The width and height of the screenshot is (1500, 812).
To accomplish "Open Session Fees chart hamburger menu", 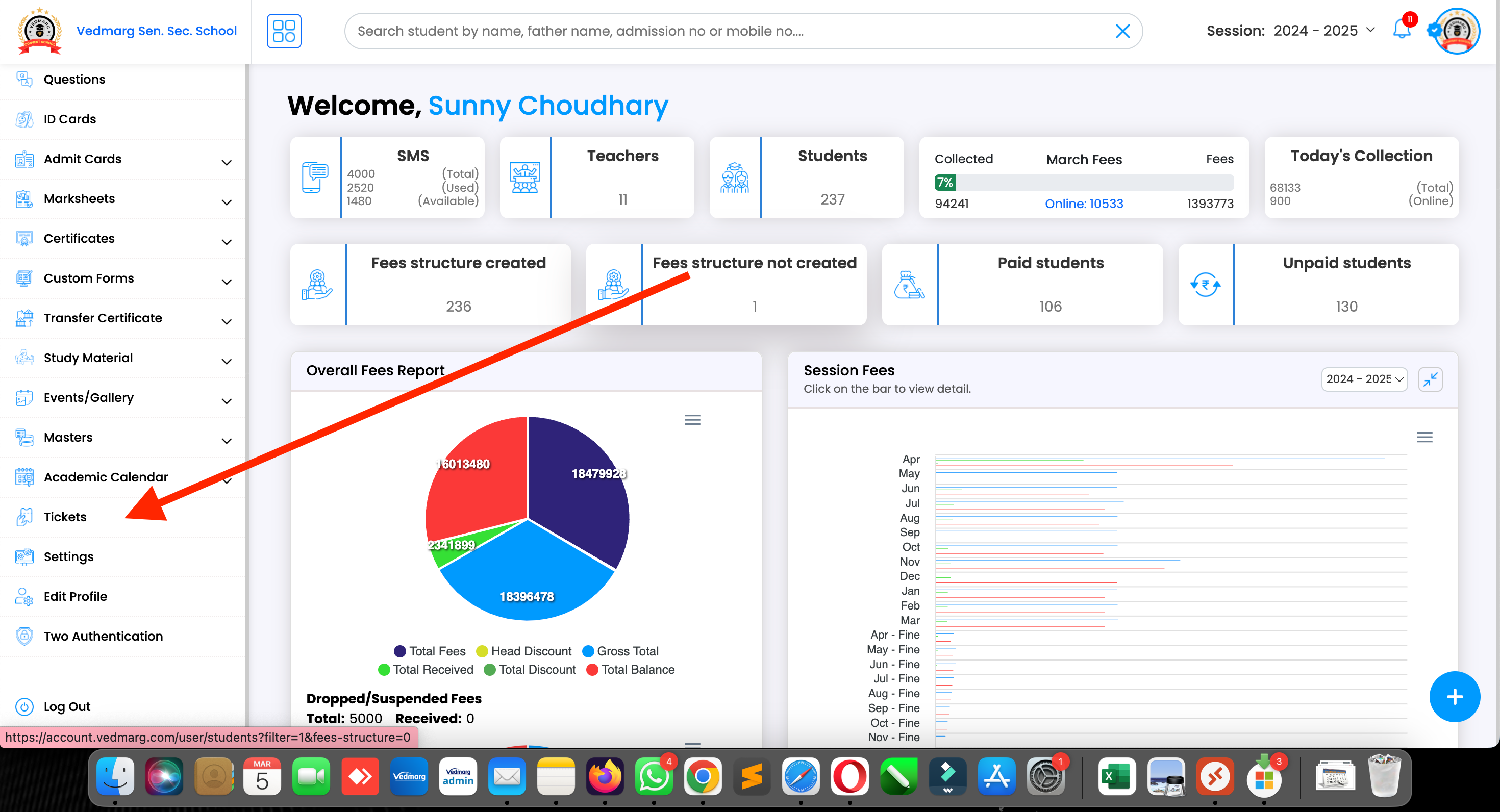I will click(x=1424, y=437).
